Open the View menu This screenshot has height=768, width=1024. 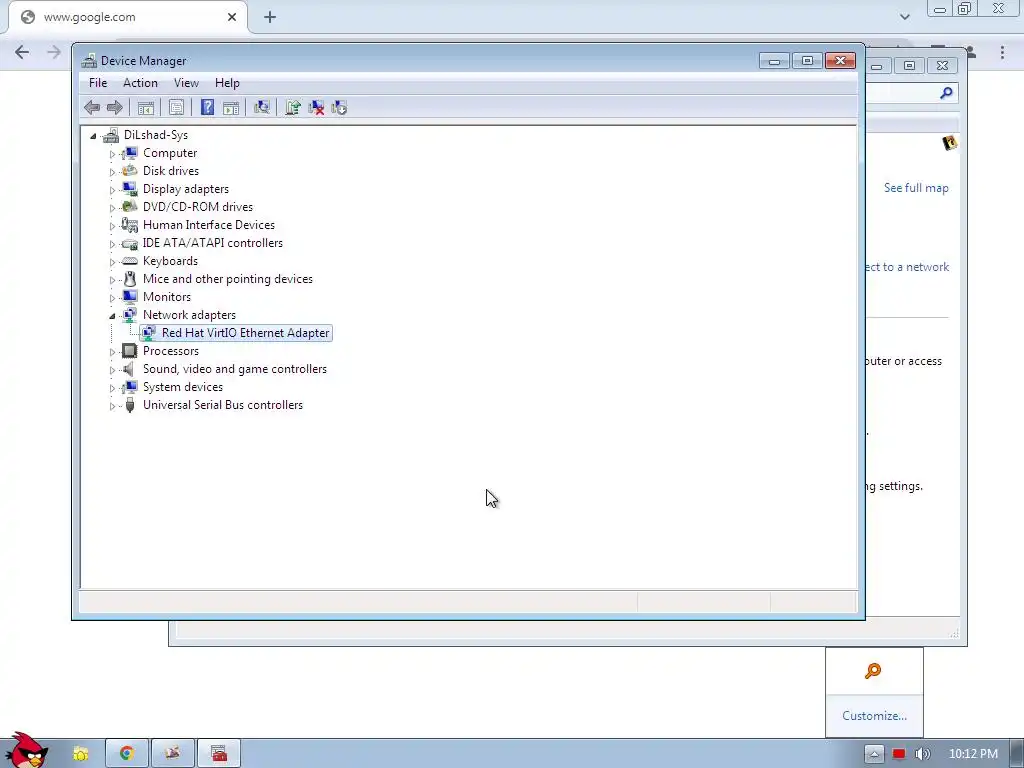tap(186, 83)
